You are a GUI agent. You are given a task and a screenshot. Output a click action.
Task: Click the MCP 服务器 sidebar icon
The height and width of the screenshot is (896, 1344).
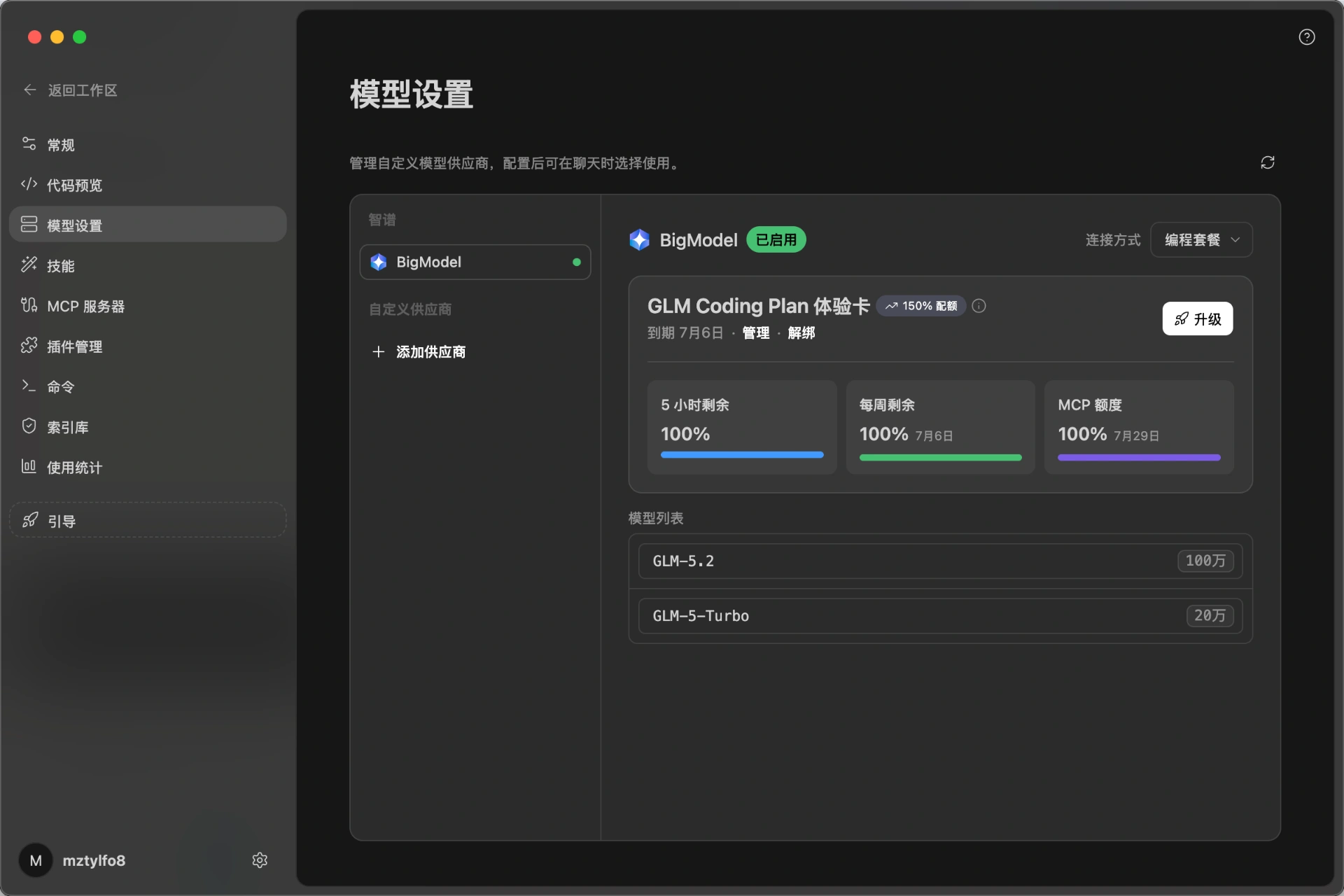pyautogui.click(x=29, y=306)
